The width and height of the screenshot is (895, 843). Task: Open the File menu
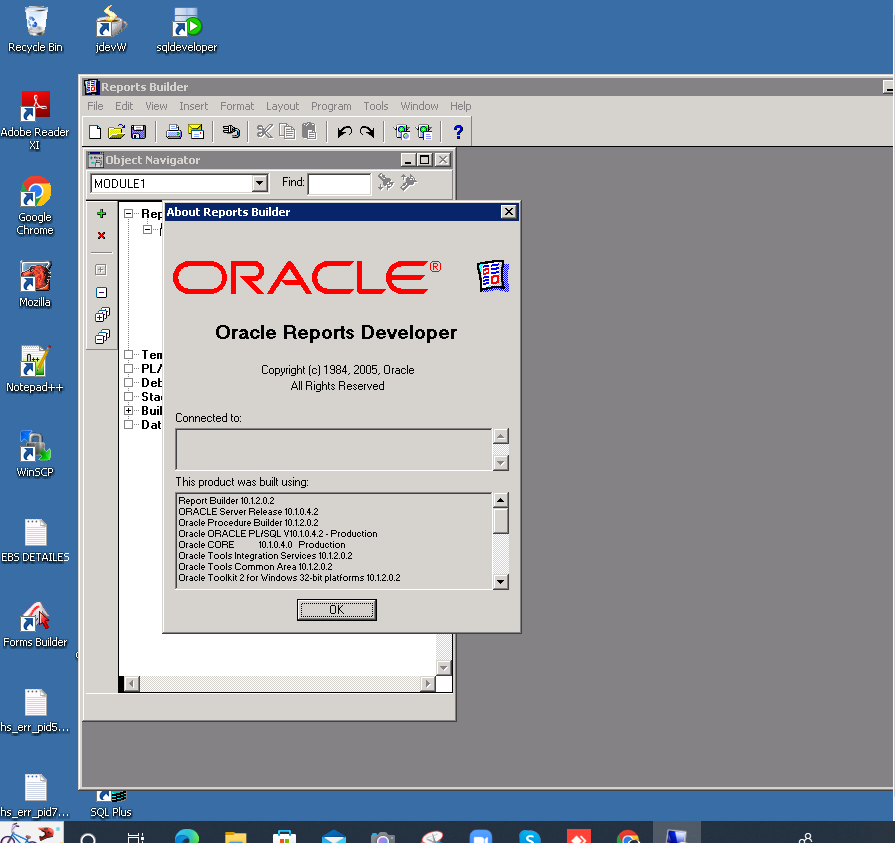pos(95,106)
